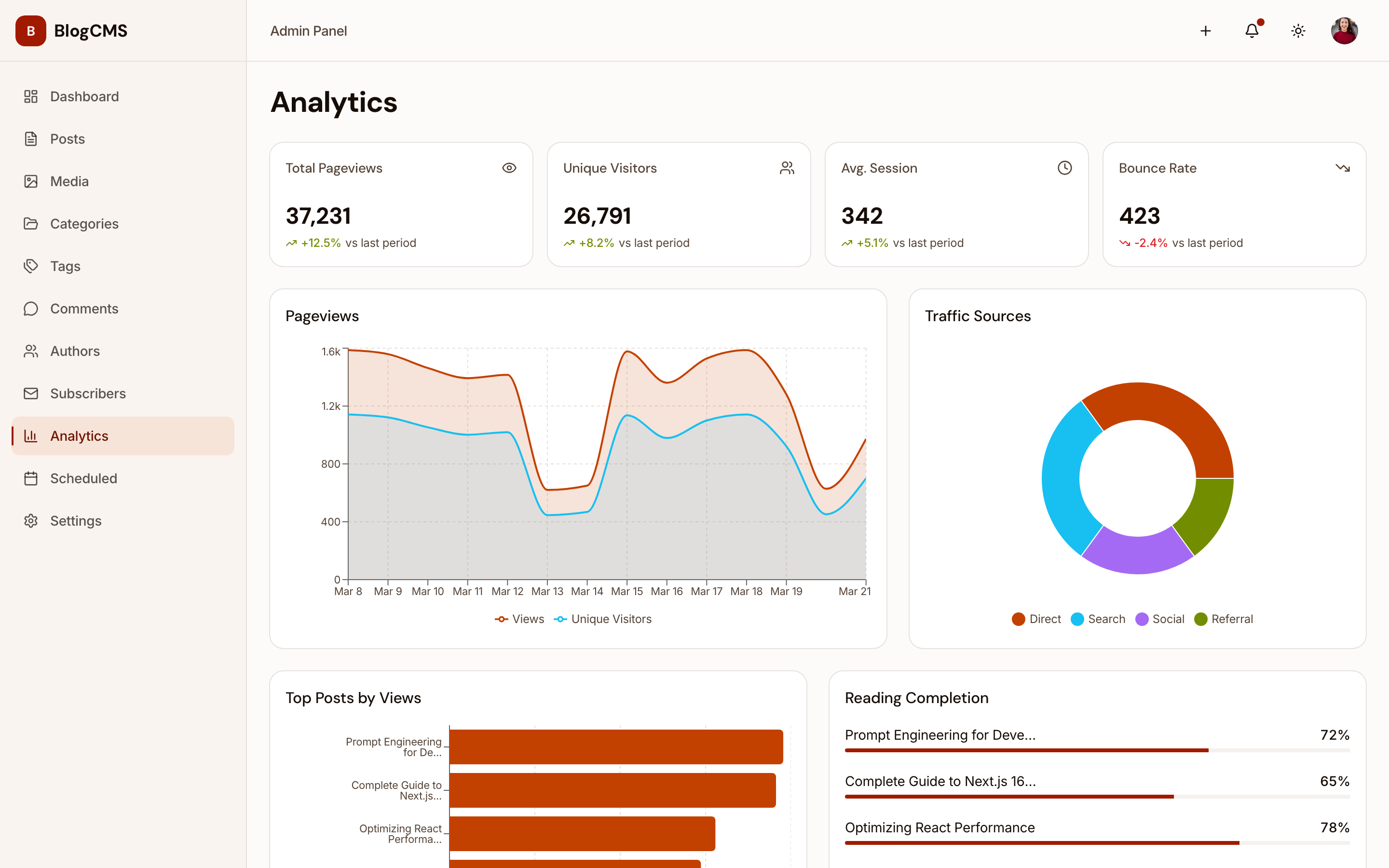Navigate to Subscribers
This screenshot has width=1389, height=868.
(x=88, y=393)
